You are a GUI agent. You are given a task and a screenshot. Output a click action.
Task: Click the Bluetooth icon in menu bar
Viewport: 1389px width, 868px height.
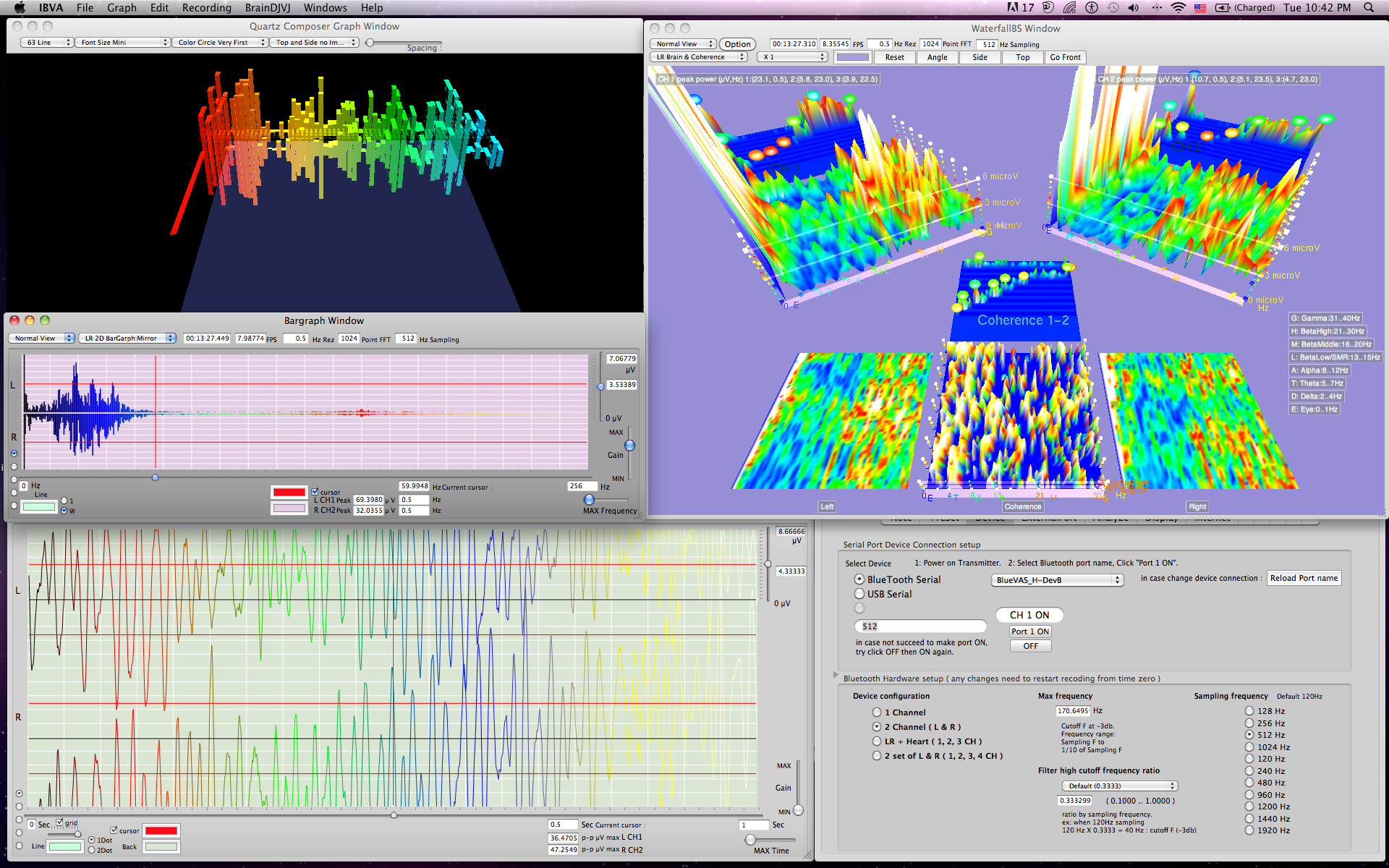tap(1156, 8)
